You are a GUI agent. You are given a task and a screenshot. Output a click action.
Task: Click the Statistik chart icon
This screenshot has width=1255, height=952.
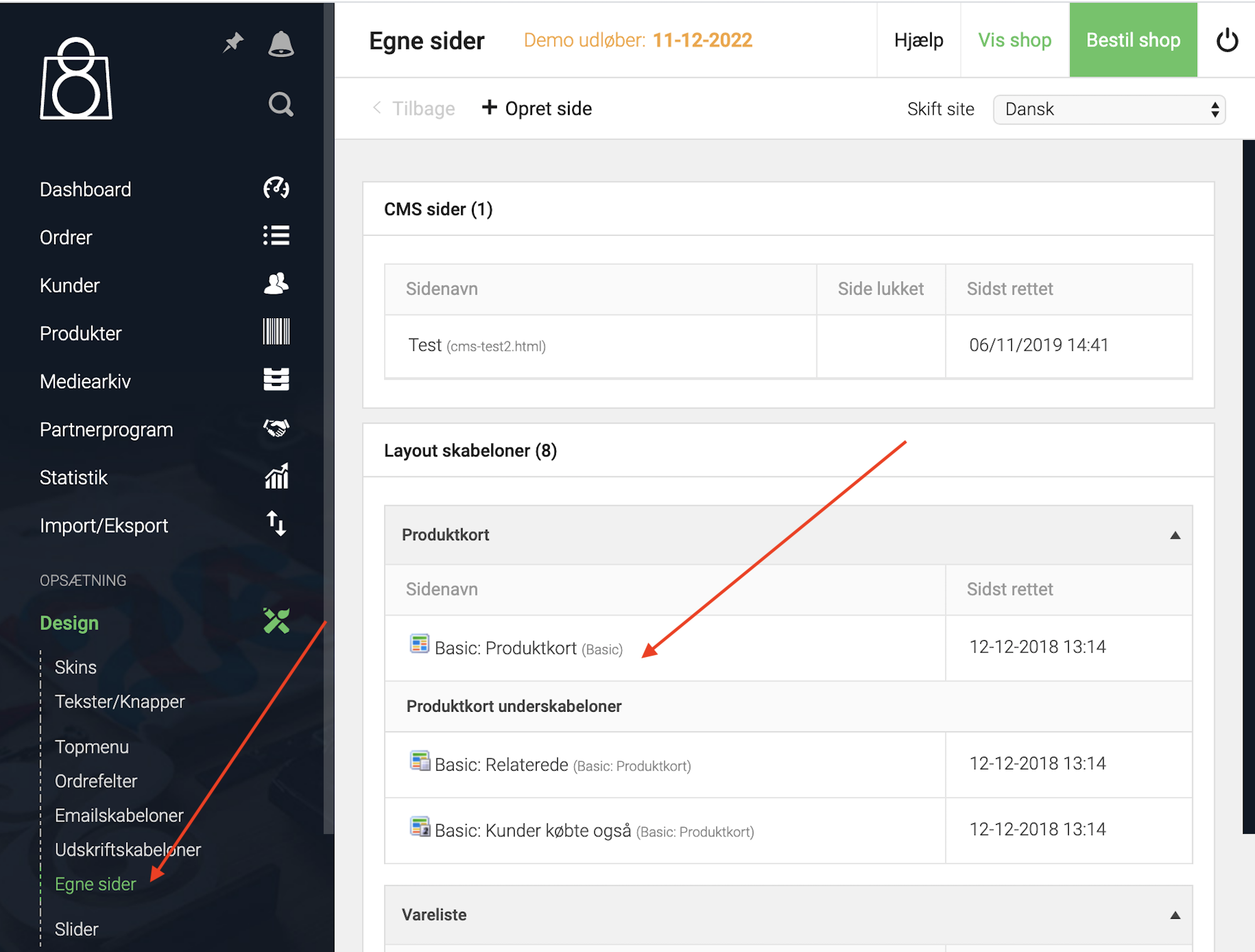coord(276,476)
